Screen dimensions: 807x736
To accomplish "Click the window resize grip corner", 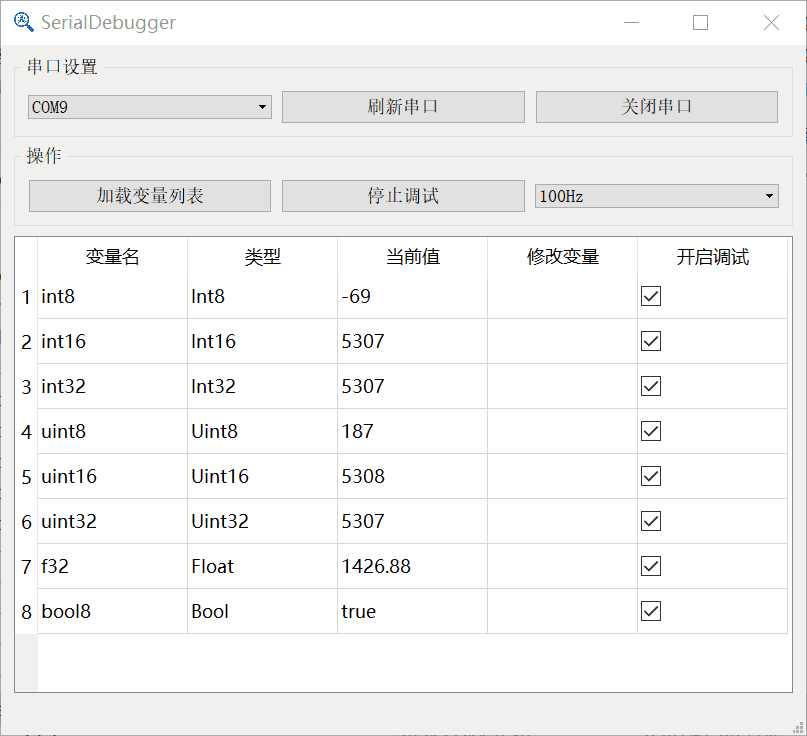I will (x=798, y=728).
